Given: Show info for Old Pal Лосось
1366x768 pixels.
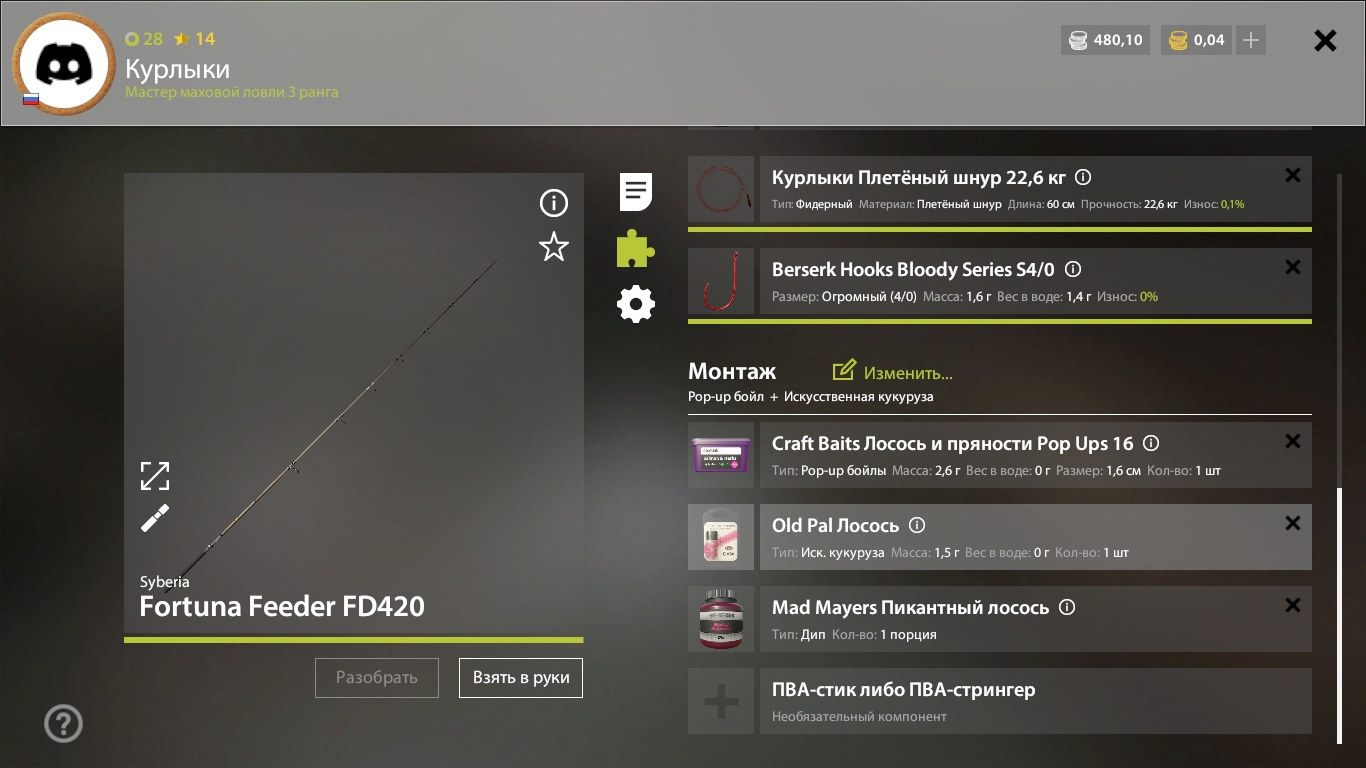Looking at the screenshot, I should [x=917, y=525].
